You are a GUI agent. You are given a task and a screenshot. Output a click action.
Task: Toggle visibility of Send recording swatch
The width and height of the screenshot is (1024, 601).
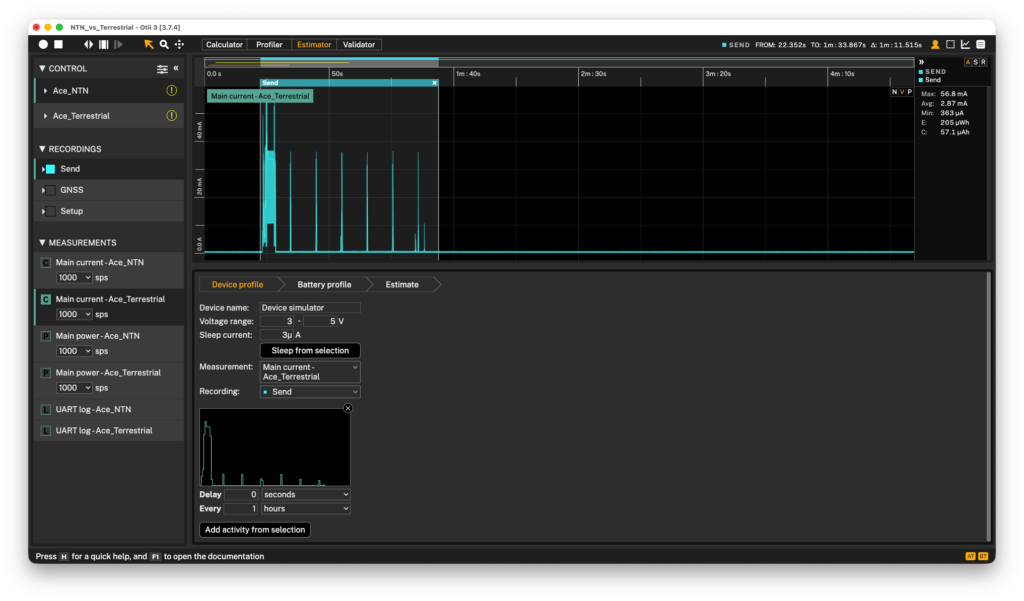[51, 169]
